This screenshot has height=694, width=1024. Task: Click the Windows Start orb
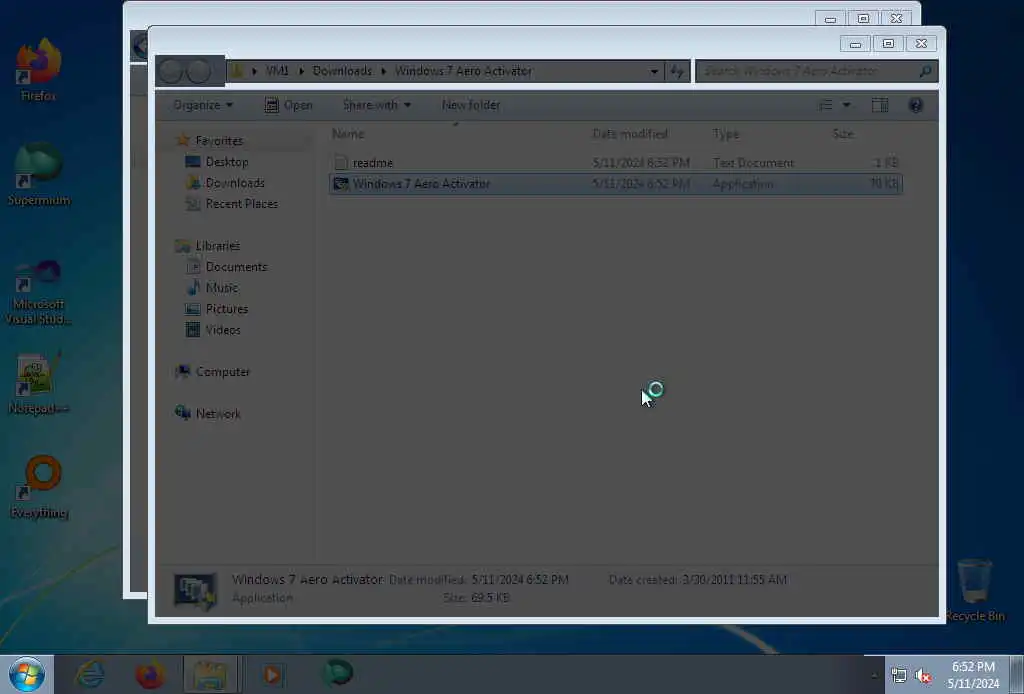(27, 674)
